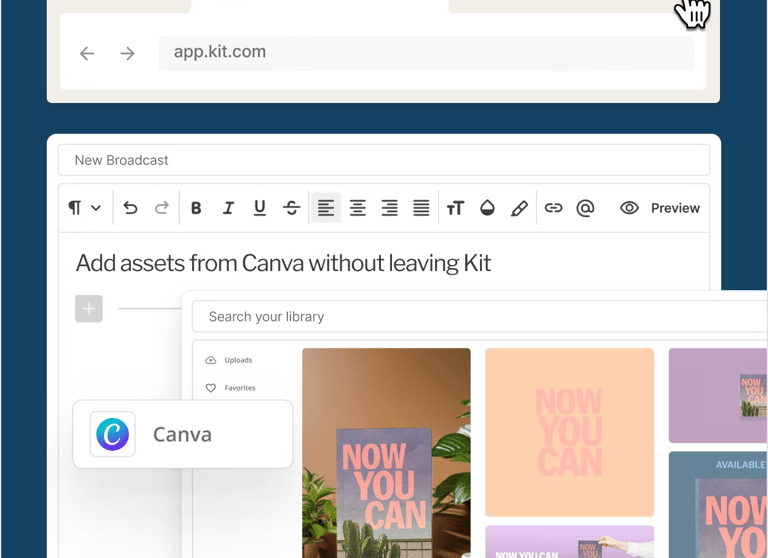Click the New Broadcast title field
This screenshot has height=558, width=768.
pos(384,160)
